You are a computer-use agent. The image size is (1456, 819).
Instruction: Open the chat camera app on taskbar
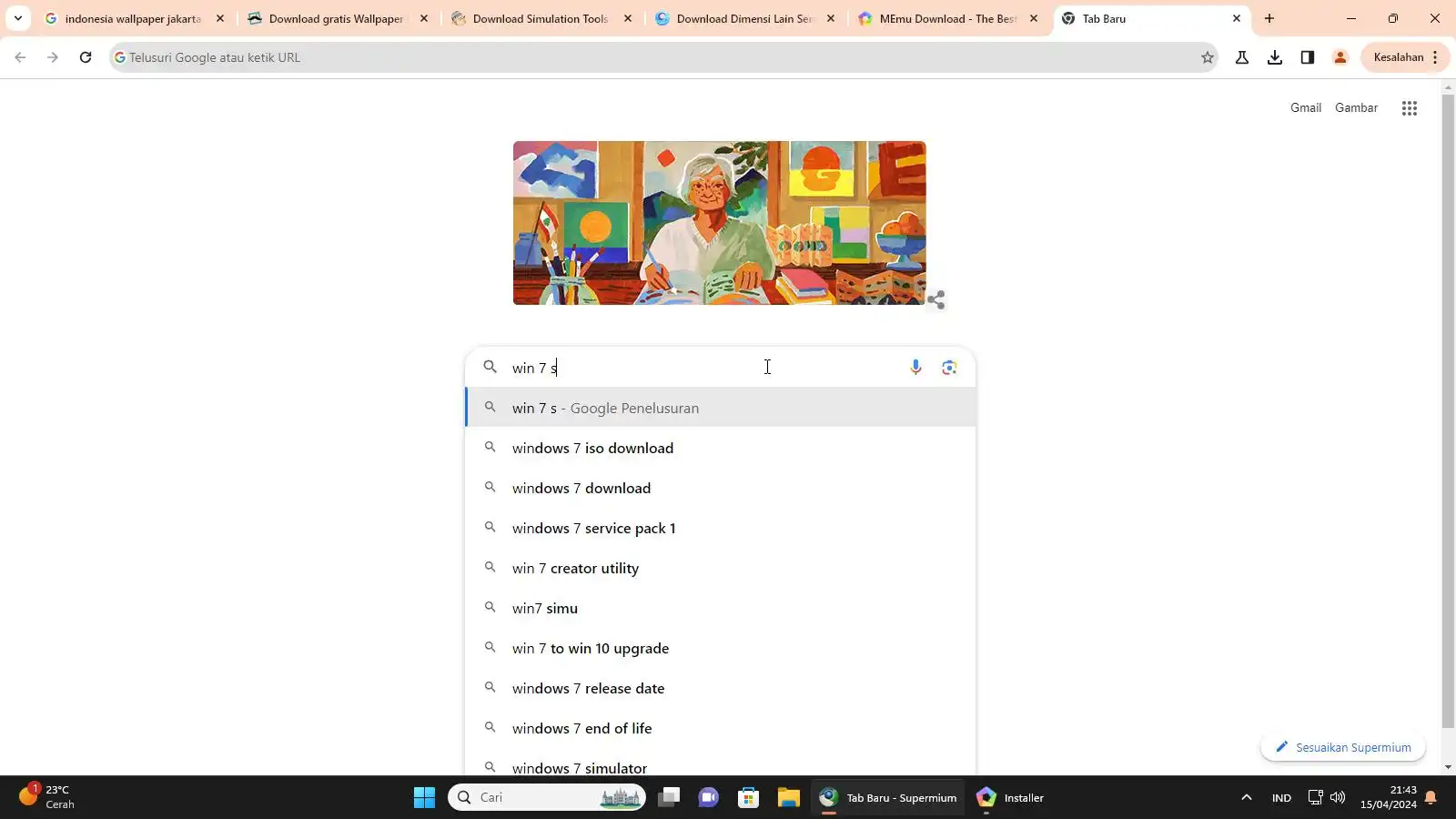tap(709, 798)
